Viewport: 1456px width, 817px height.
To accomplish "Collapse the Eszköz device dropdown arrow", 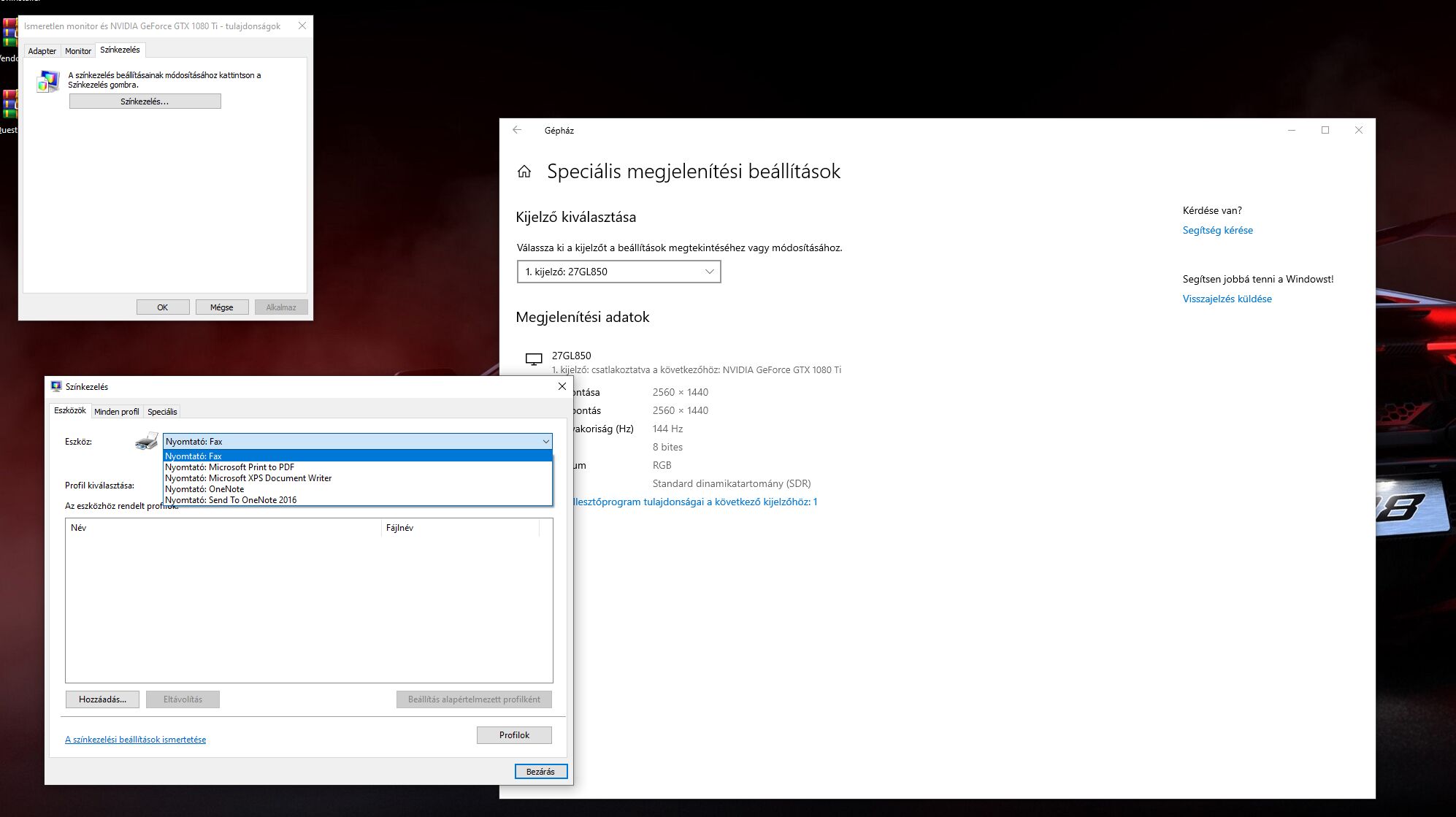I will [545, 441].
